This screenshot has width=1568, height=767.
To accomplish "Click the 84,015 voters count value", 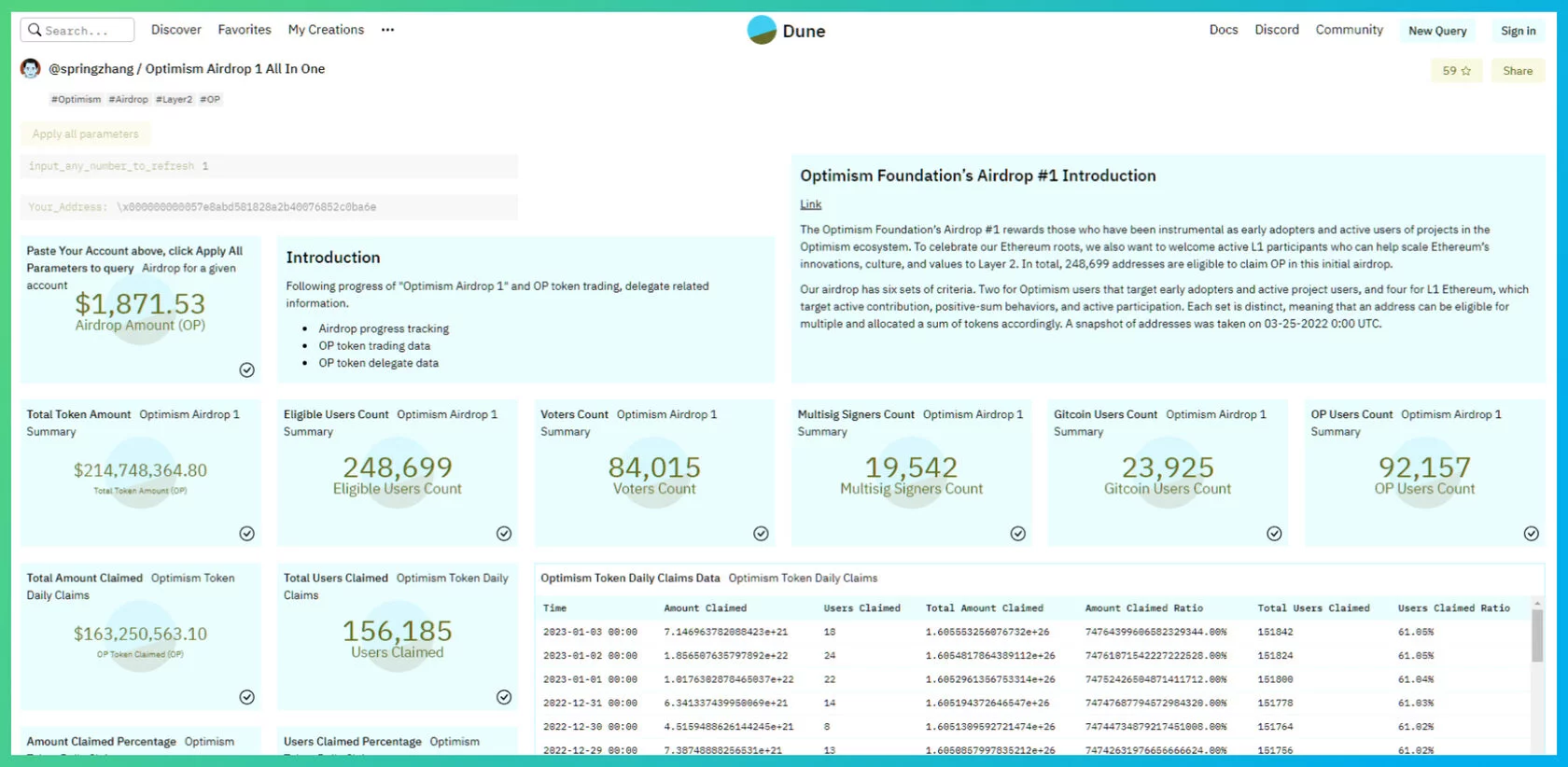I will [x=654, y=467].
